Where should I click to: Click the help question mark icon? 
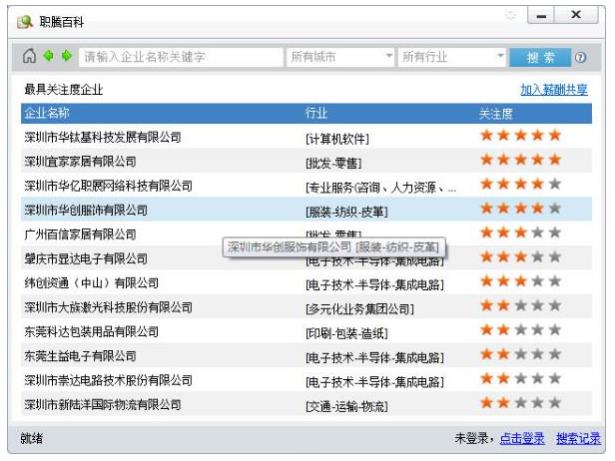pyautogui.click(x=580, y=58)
